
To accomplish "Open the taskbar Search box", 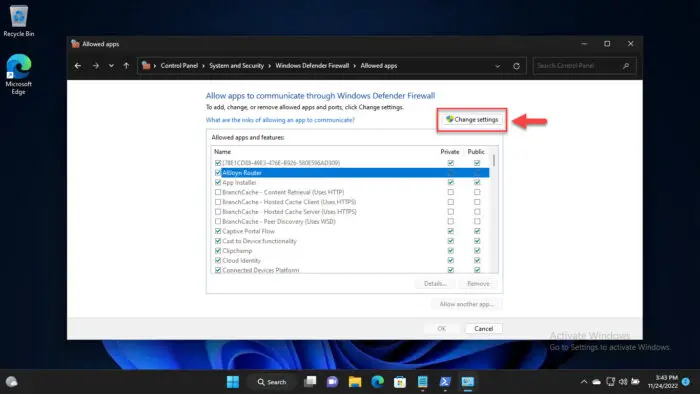I will click(272, 382).
